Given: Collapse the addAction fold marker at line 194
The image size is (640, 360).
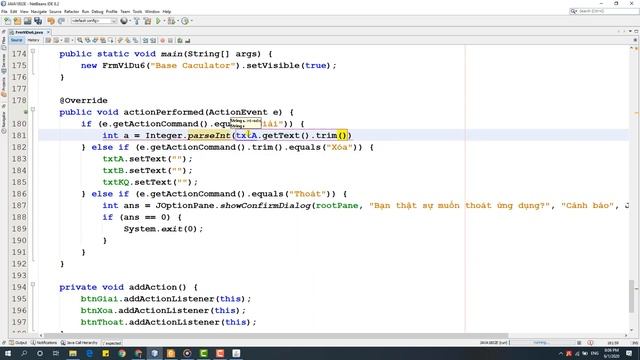Looking at the screenshot, I should pos(33,284).
